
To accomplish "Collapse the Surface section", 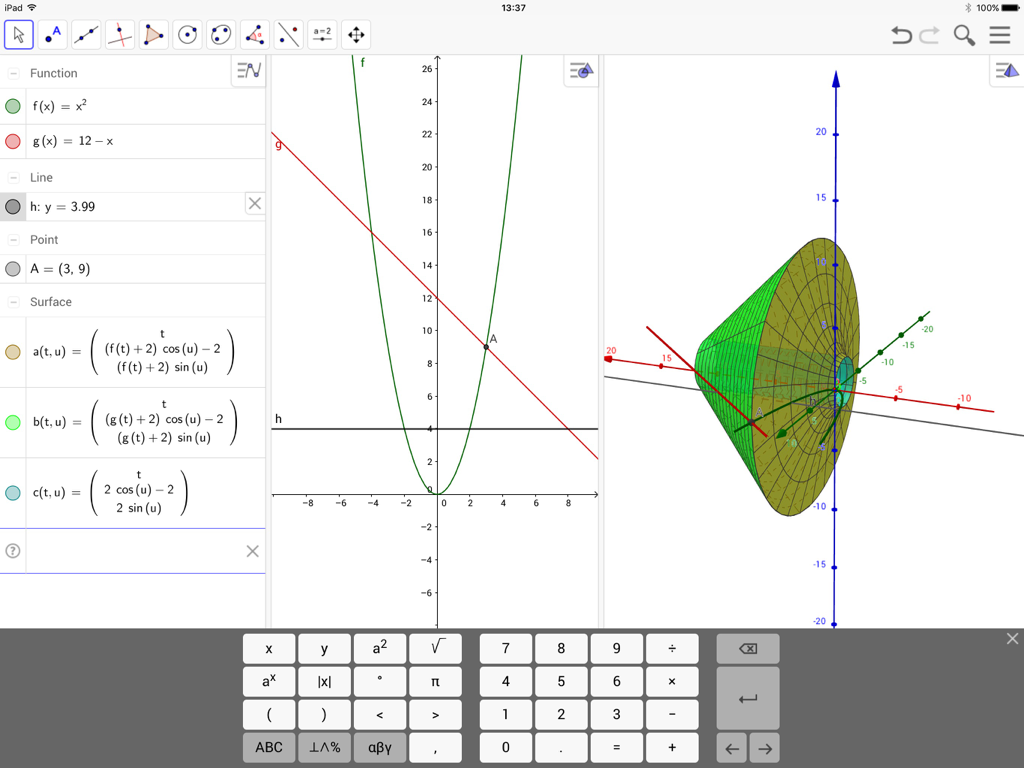I will pyautogui.click(x=13, y=301).
